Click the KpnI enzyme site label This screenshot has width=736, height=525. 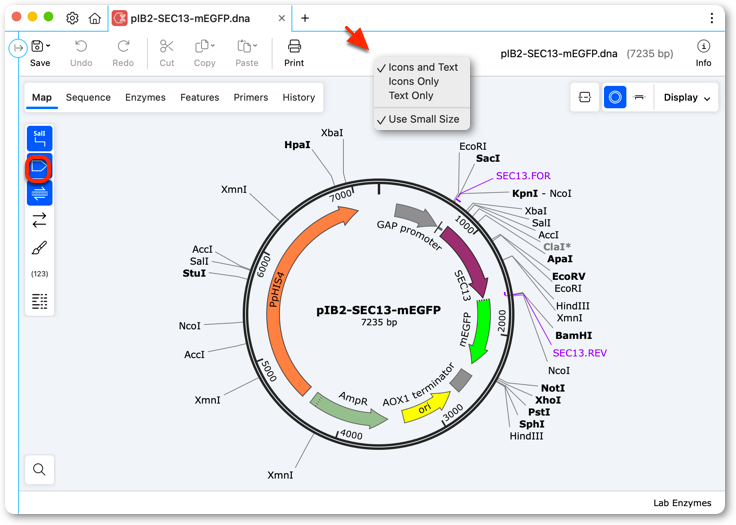pos(525,193)
